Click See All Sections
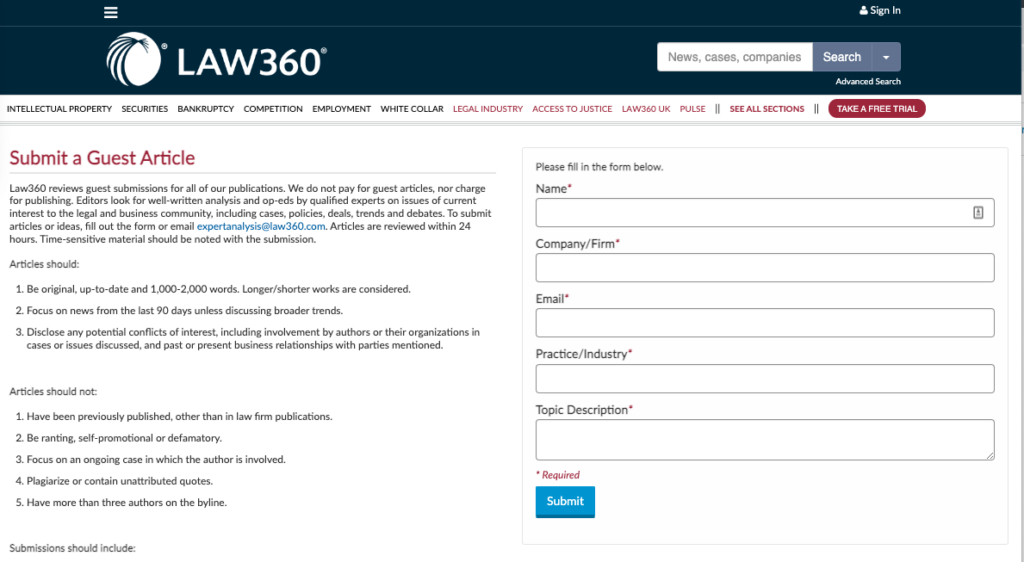This screenshot has height=562, width=1024. coord(767,109)
